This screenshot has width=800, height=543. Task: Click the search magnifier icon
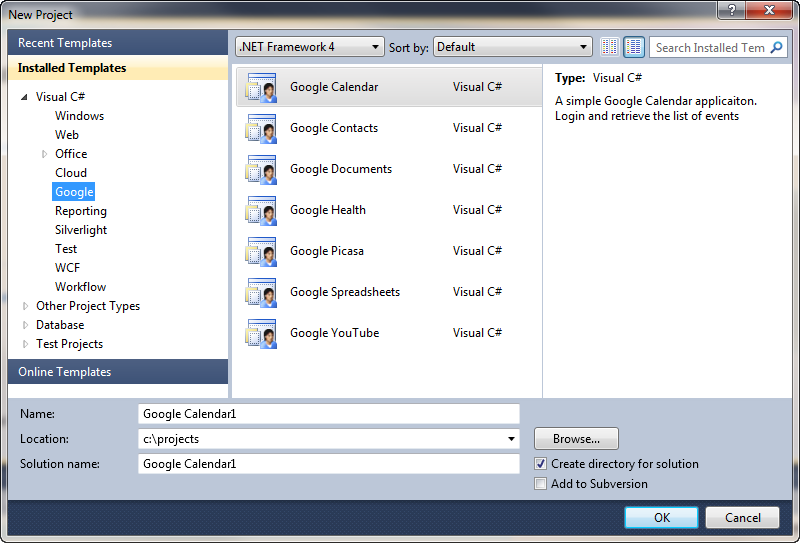(x=777, y=47)
